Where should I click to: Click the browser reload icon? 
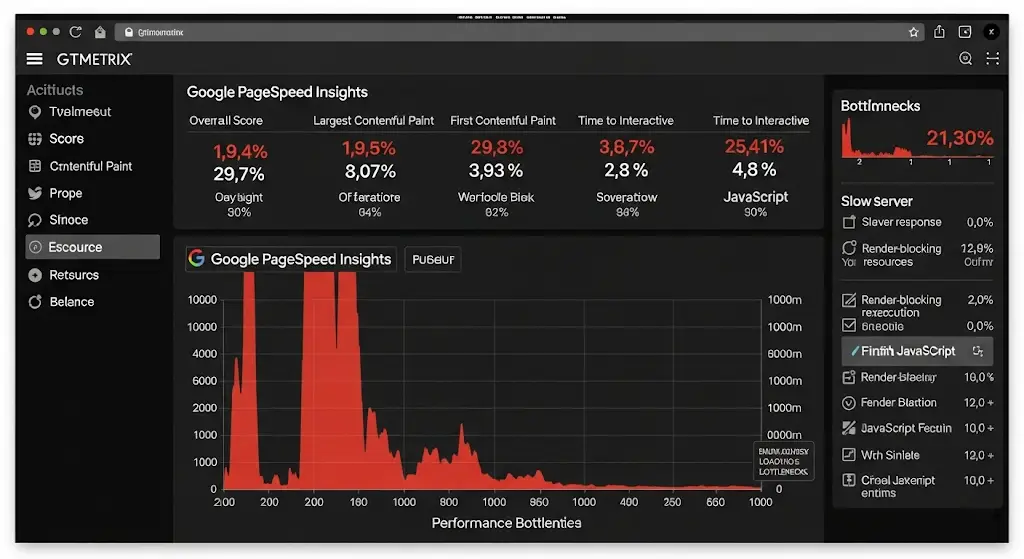click(76, 31)
